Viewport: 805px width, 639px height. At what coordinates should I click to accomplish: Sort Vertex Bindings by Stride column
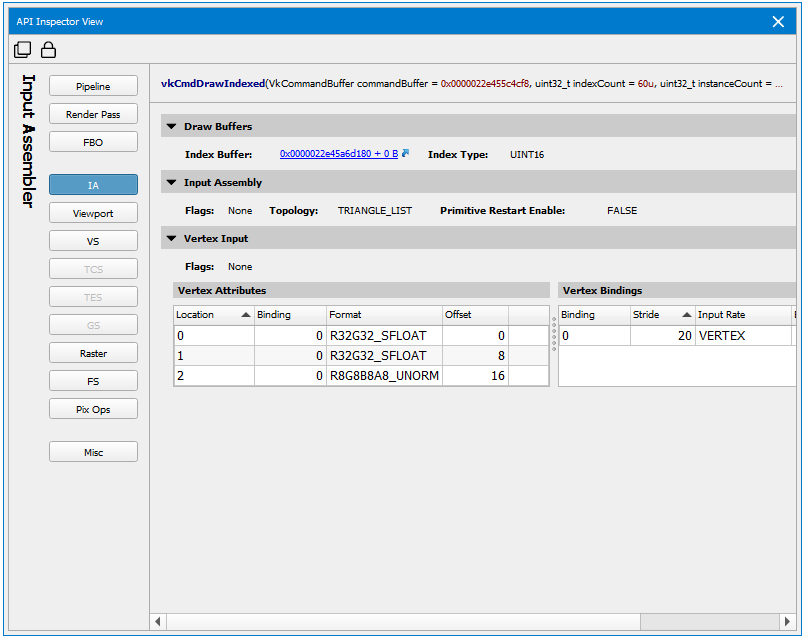click(x=661, y=315)
